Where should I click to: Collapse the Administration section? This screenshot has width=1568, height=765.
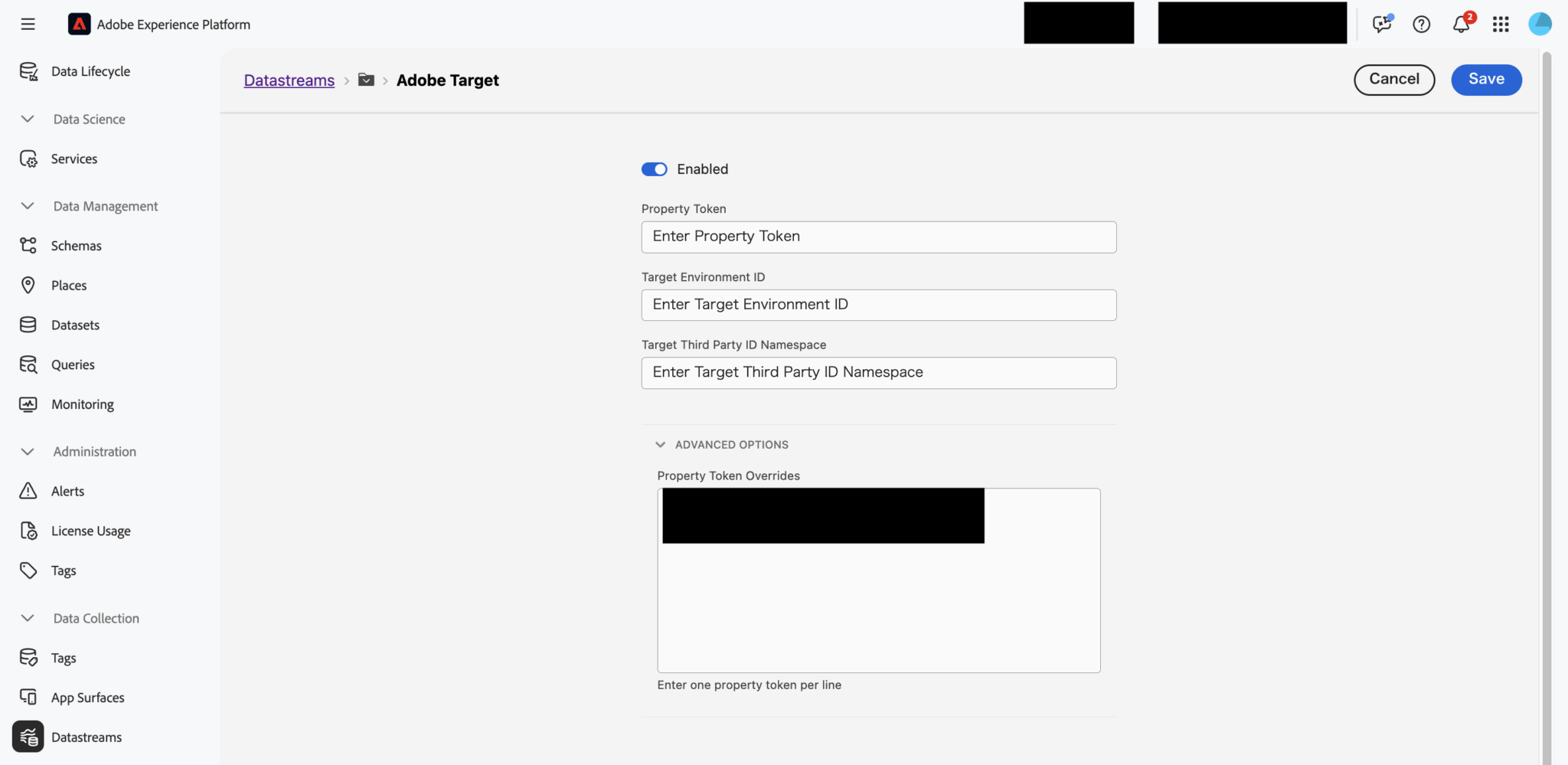[28, 452]
